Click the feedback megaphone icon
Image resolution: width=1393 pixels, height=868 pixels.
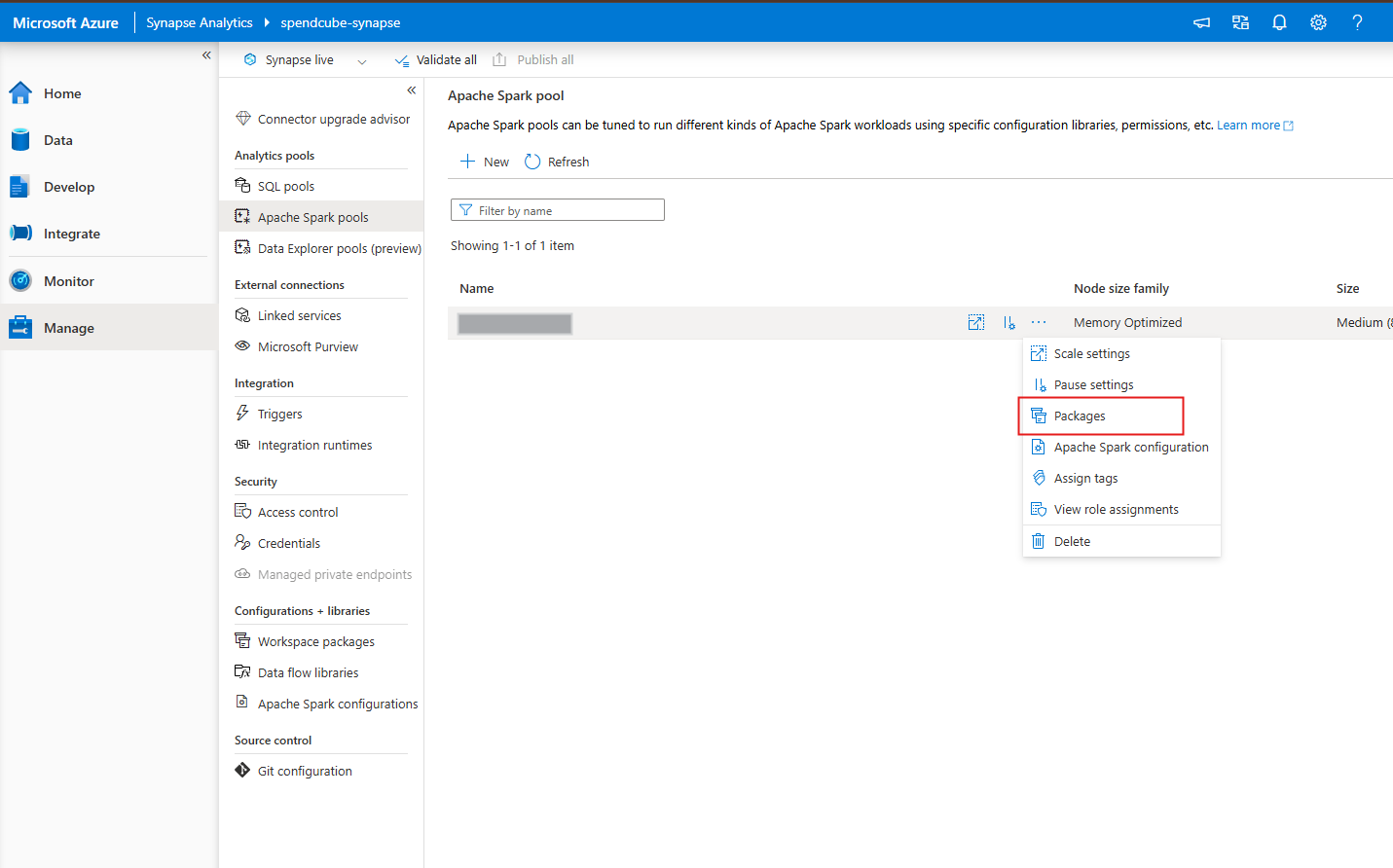click(x=1202, y=22)
